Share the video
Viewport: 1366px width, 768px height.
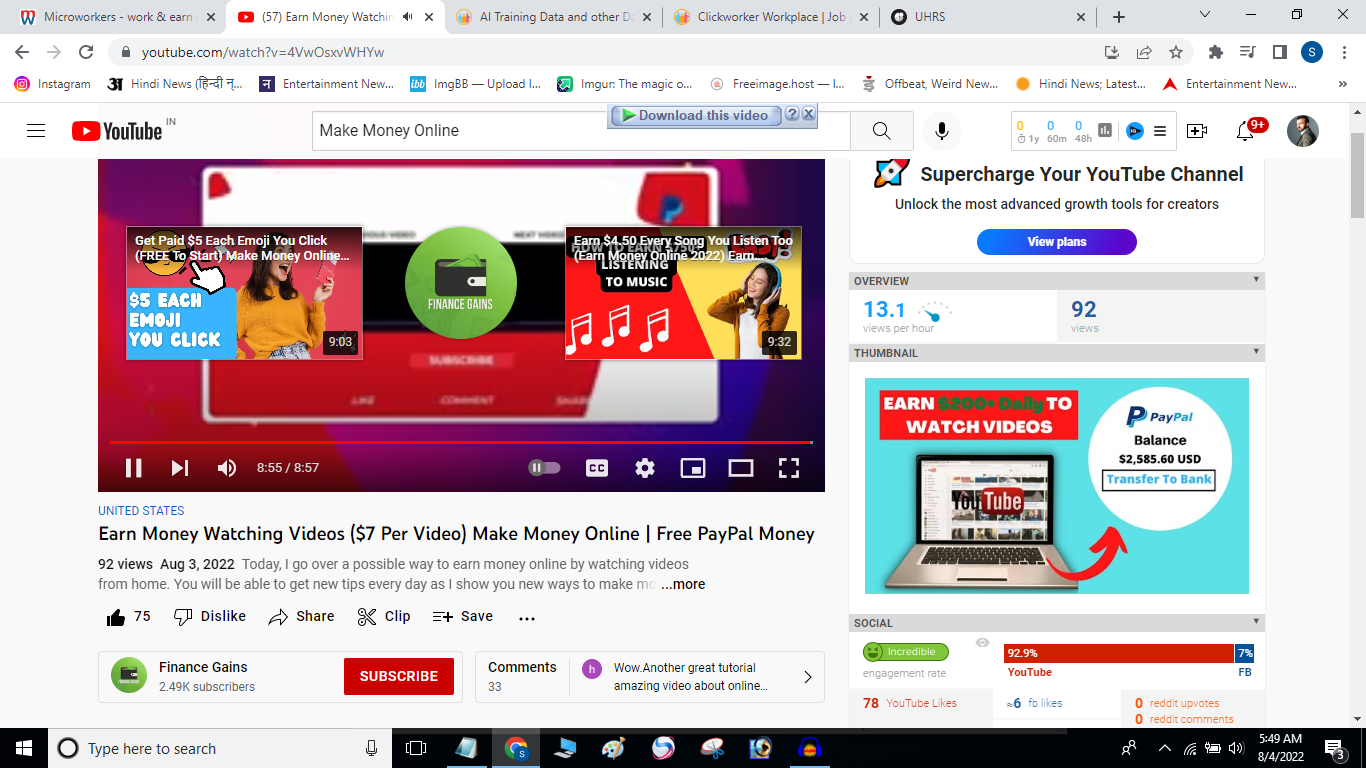click(x=301, y=617)
